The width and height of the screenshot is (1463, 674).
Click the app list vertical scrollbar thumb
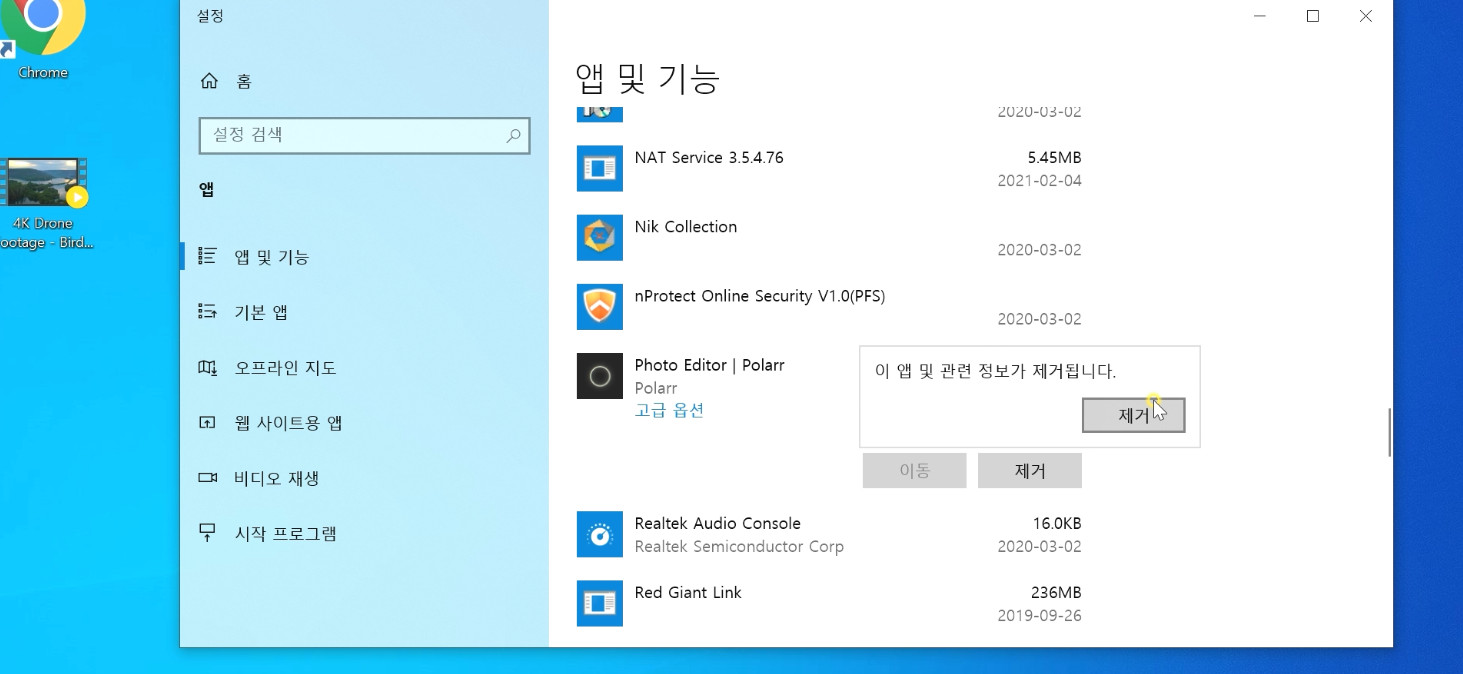pyautogui.click(x=1390, y=432)
